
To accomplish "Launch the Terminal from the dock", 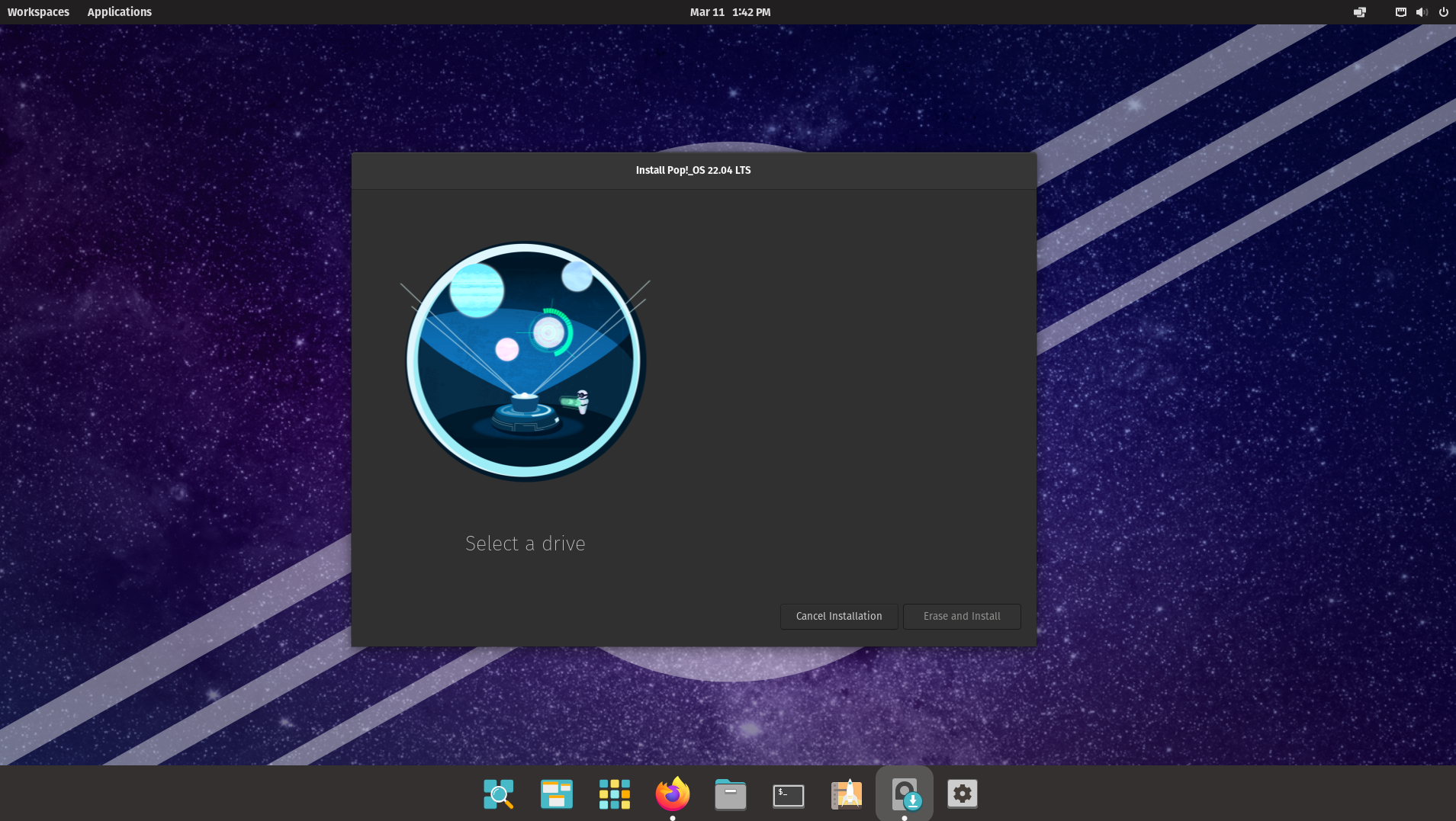I will pos(789,795).
